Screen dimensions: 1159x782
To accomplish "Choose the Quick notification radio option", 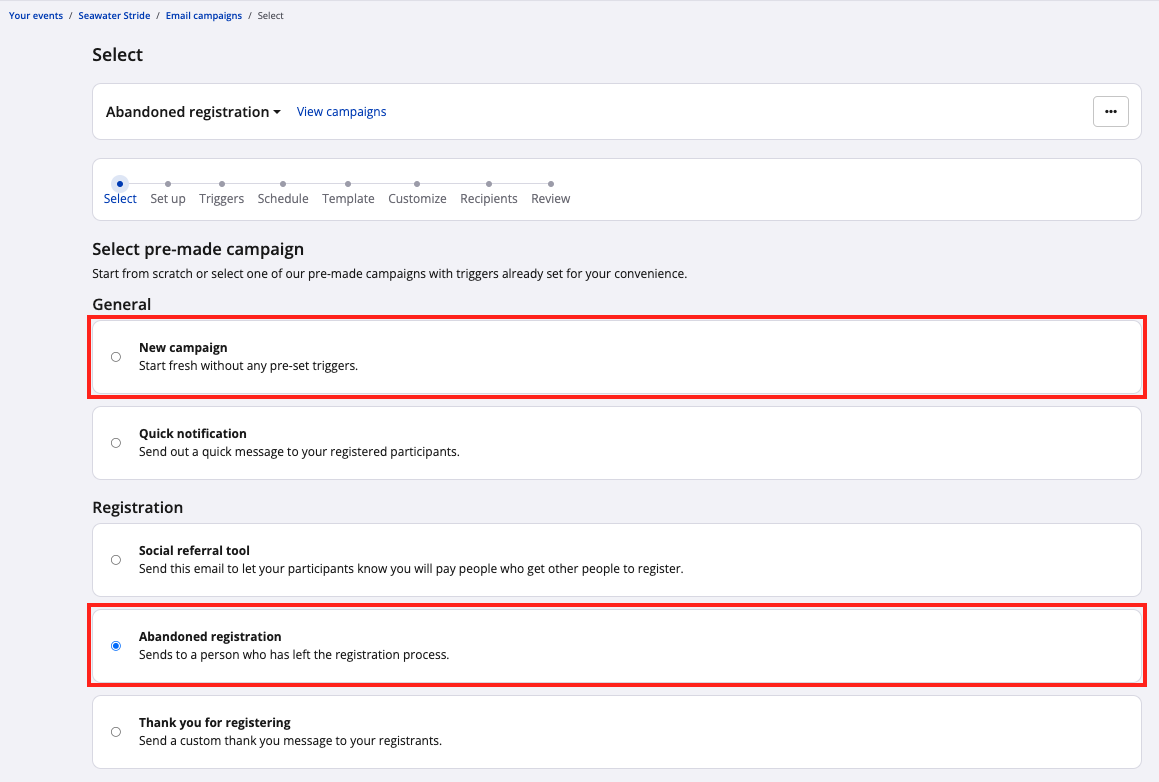I will pyautogui.click(x=116, y=443).
